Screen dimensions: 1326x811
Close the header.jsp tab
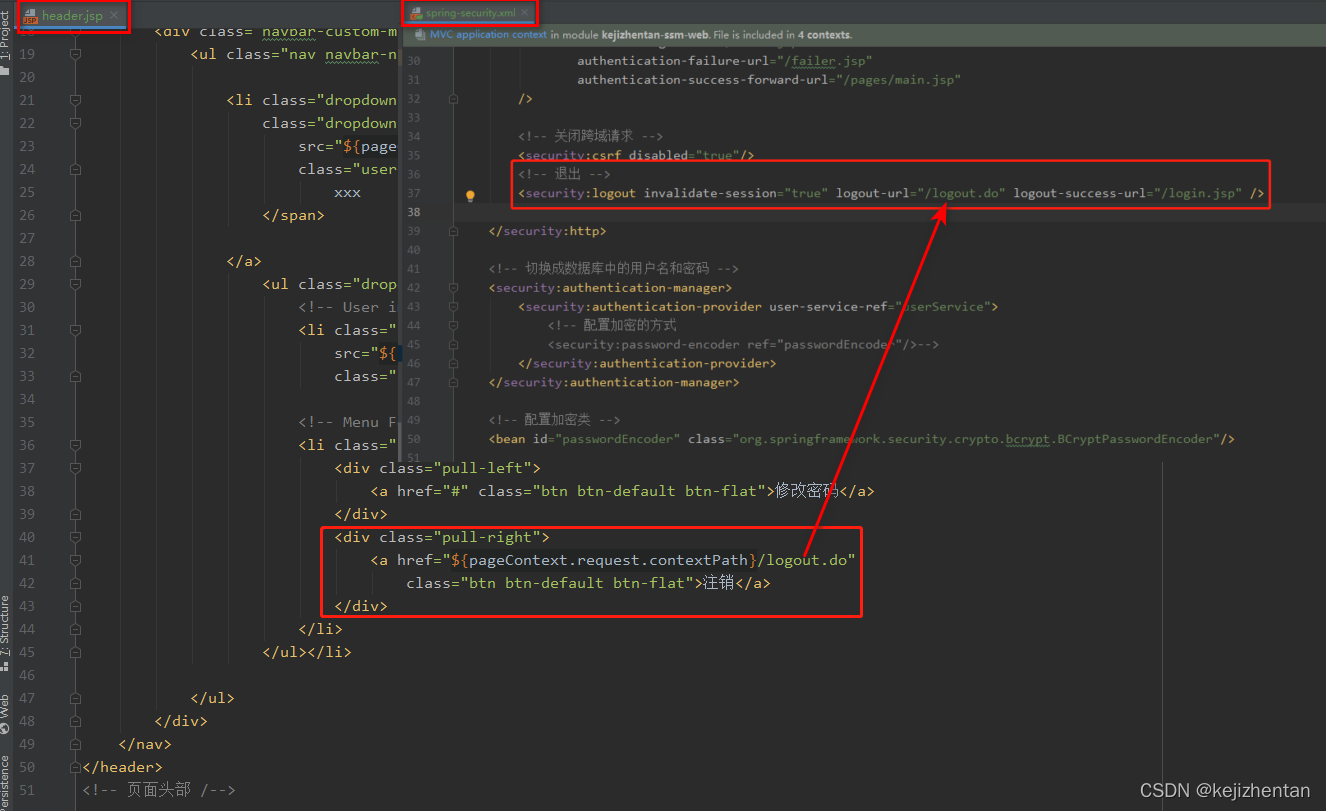tap(114, 15)
